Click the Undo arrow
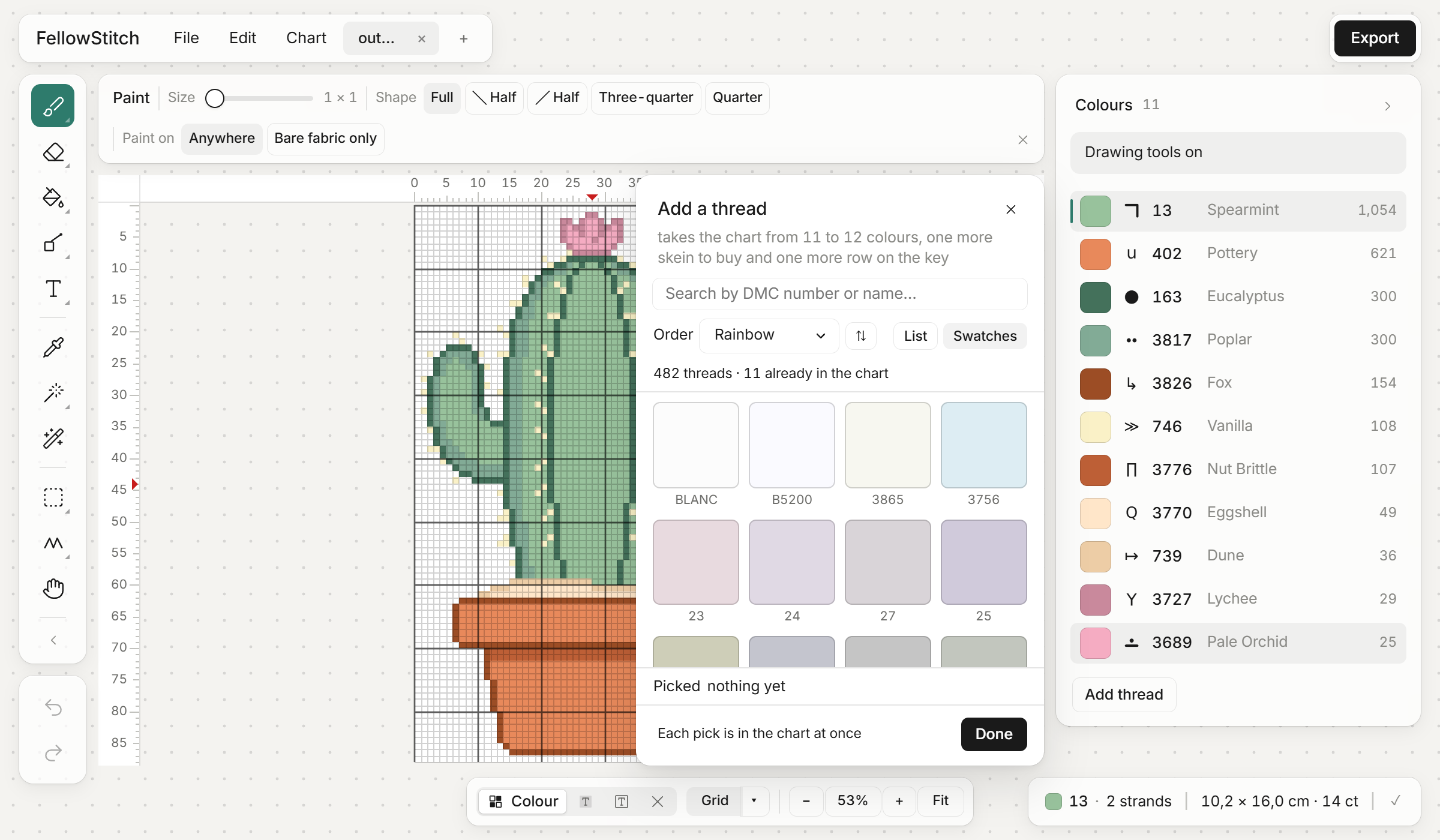 click(53, 707)
